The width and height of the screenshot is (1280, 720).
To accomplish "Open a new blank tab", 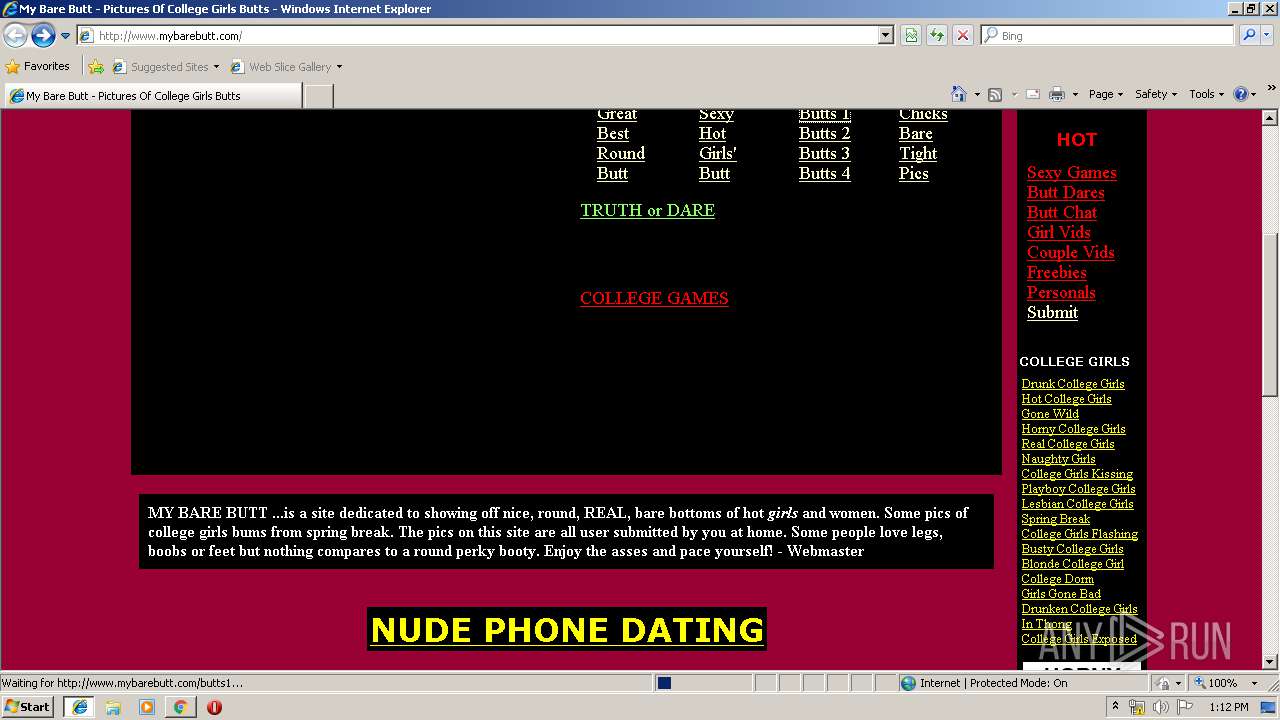I will coord(318,96).
